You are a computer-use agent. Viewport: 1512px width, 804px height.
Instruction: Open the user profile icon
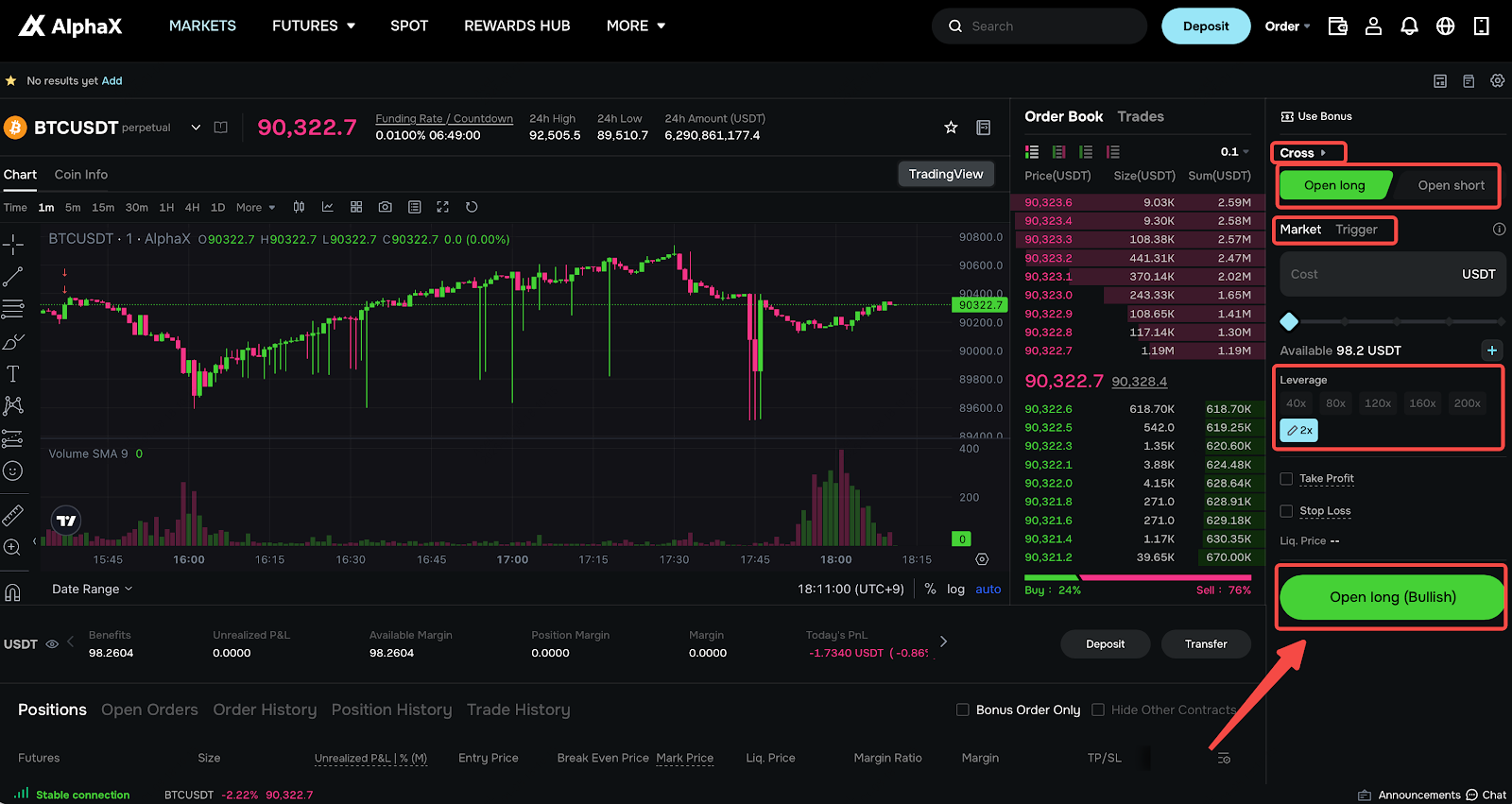coord(1373,26)
